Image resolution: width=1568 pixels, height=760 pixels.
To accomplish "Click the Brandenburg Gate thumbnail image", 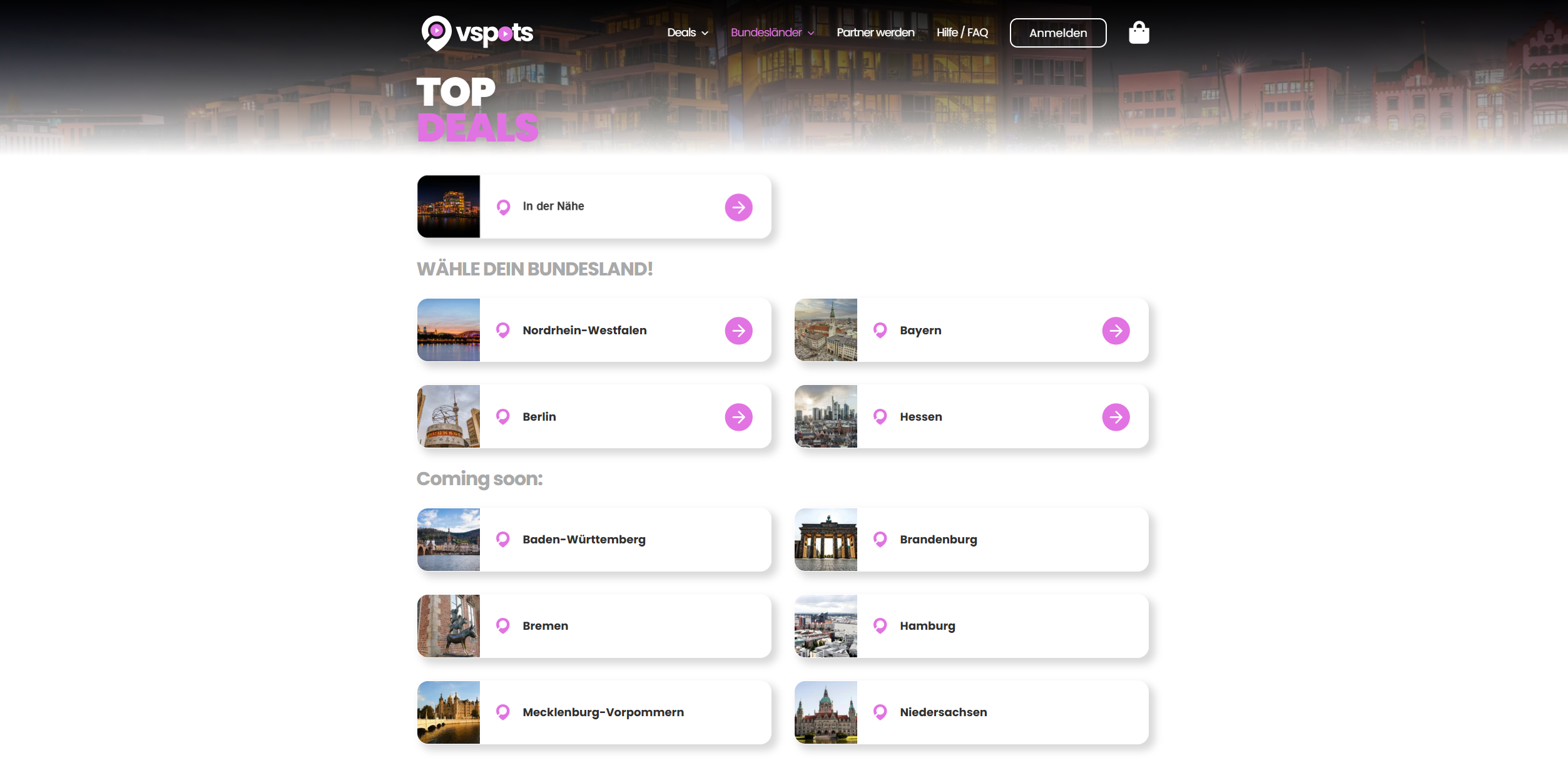I will (x=826, y=538).
